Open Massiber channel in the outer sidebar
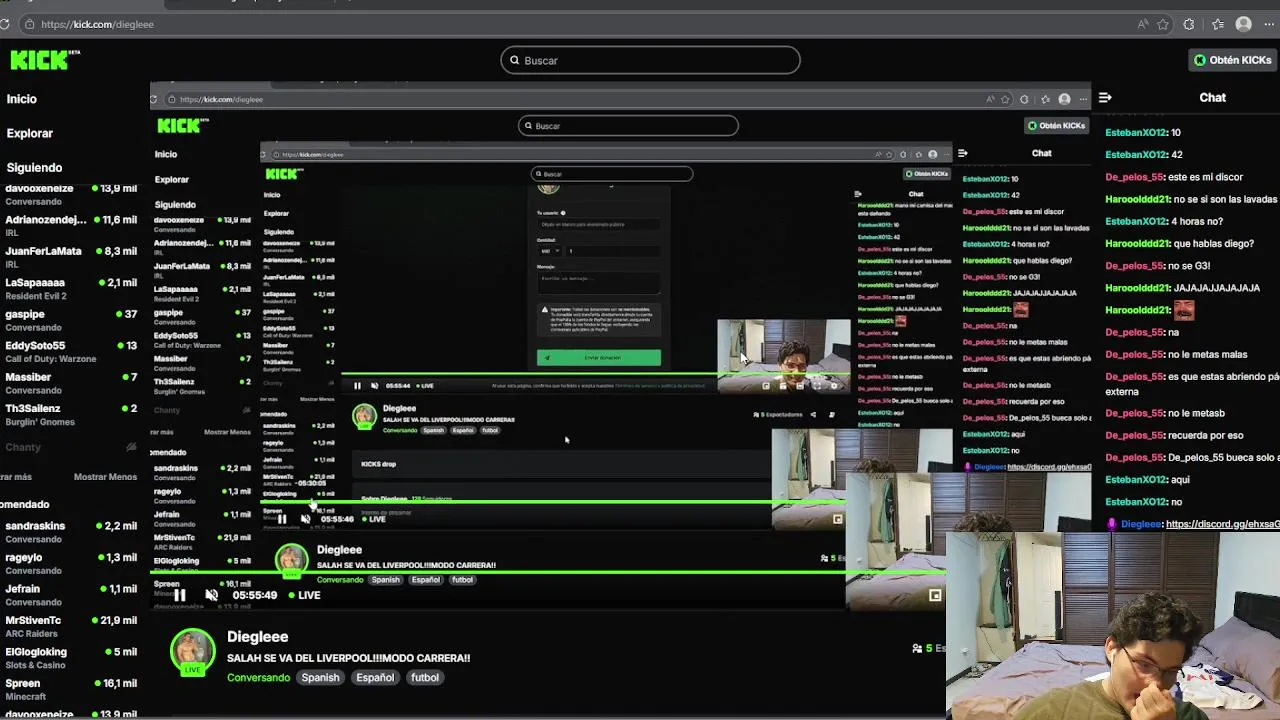The image size is (1280, 720). [72, 383]
